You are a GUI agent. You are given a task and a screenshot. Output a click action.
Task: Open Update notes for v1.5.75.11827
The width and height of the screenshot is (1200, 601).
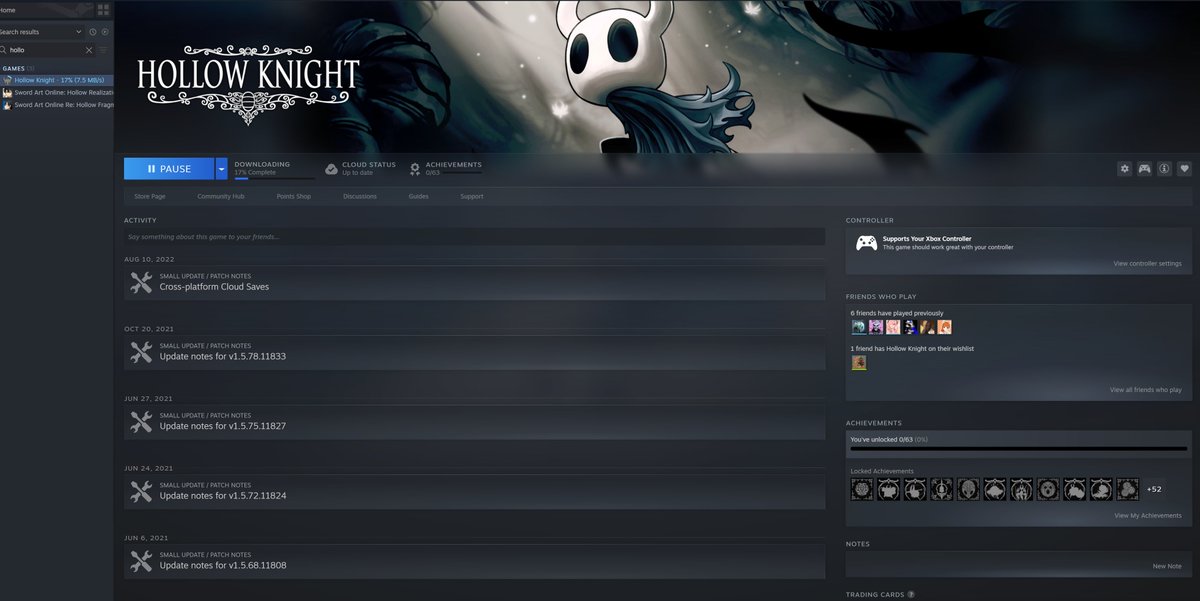[x=474, y=423]
